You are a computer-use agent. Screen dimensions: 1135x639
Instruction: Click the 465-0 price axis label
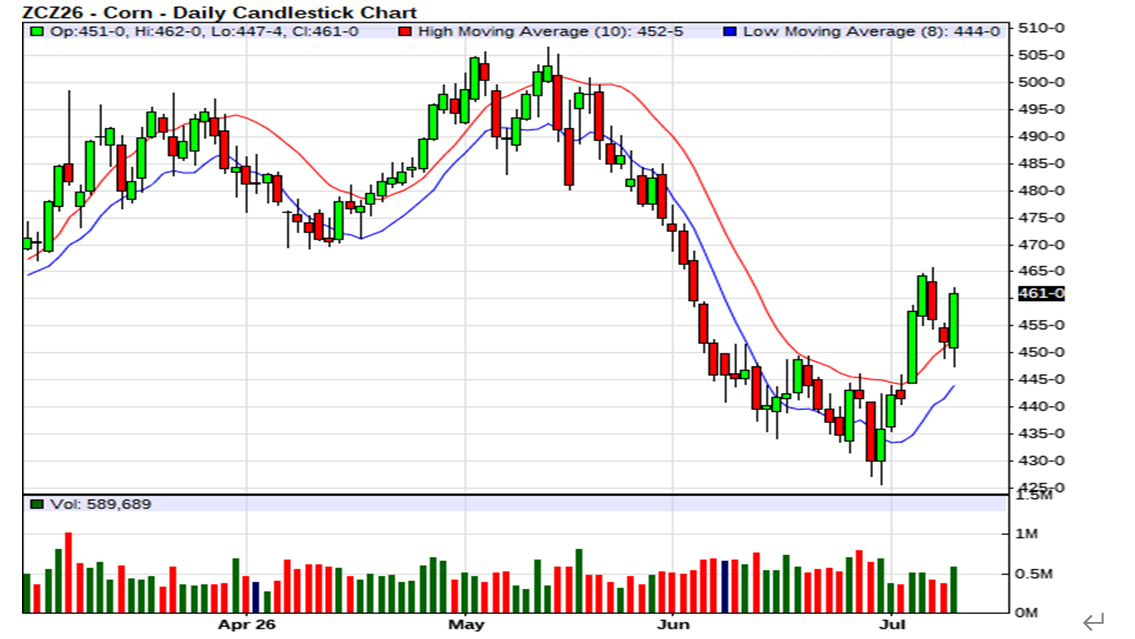coord(1041,271)
